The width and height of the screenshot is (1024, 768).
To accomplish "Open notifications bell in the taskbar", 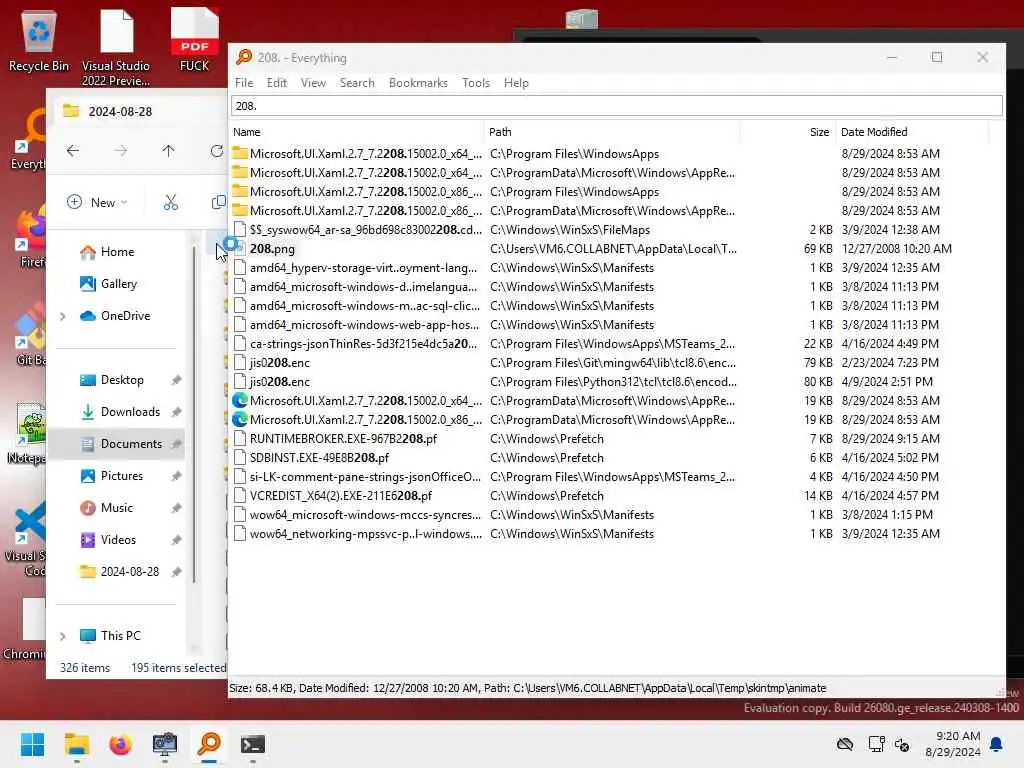I will tap(996, 744).
